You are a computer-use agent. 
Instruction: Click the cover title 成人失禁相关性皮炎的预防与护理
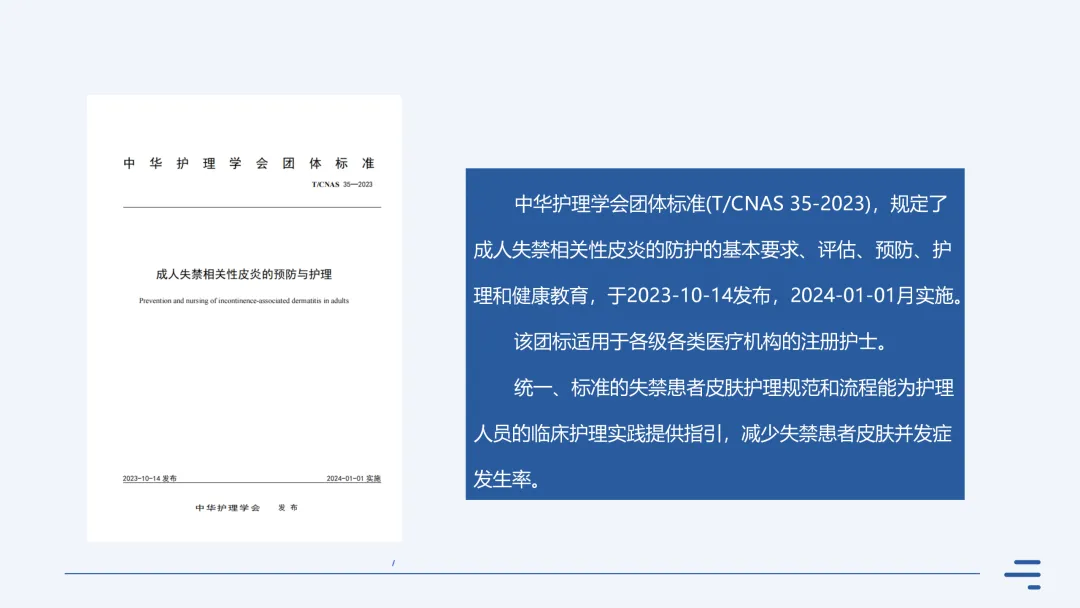pos(244,274)
